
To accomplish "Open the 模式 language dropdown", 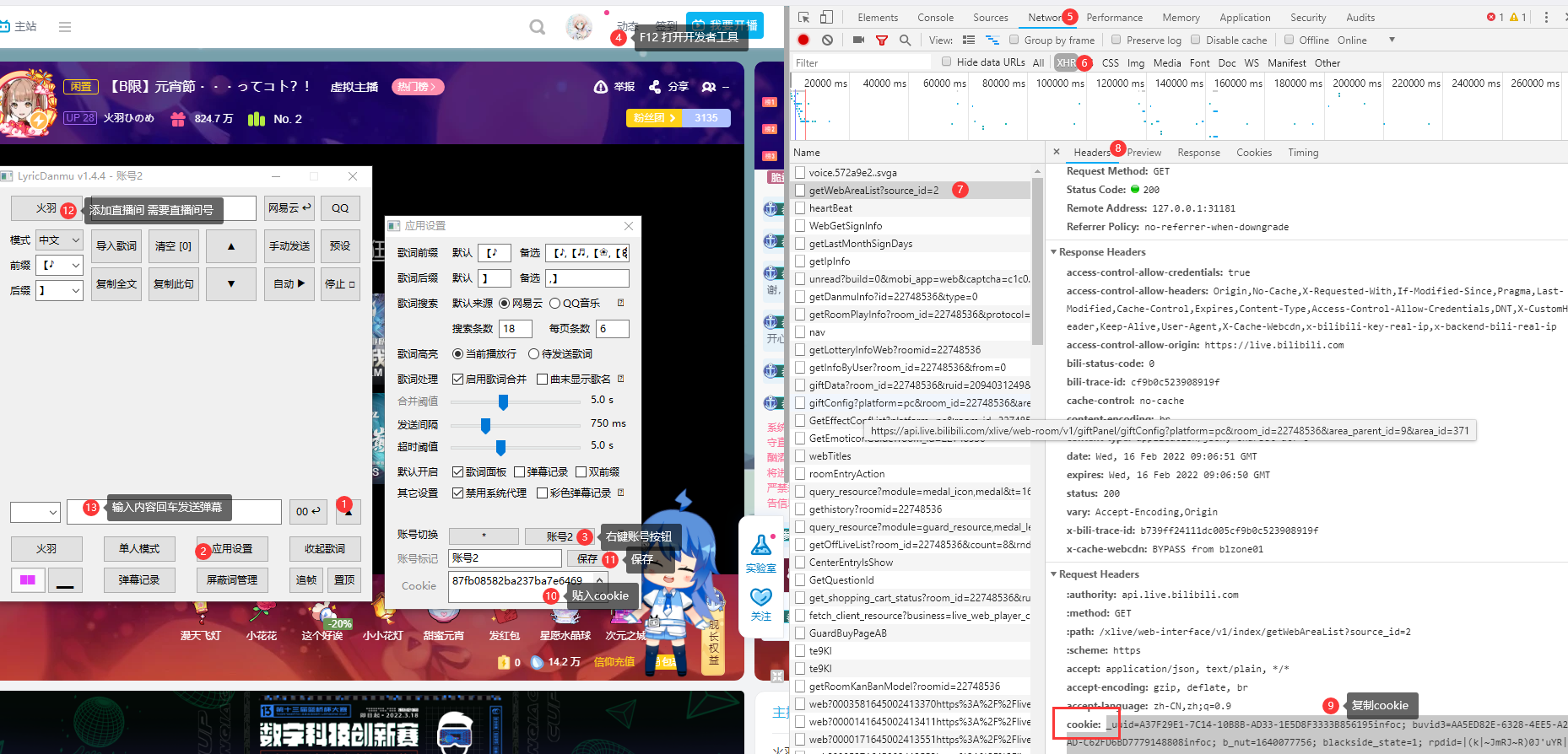I will (x=59, y=240).
